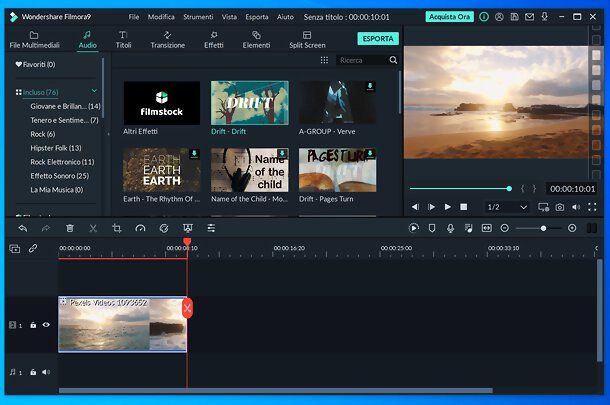The image size is (610, 405).
Task: Open the Aiuto menu
Action: [x=285, y=17]
